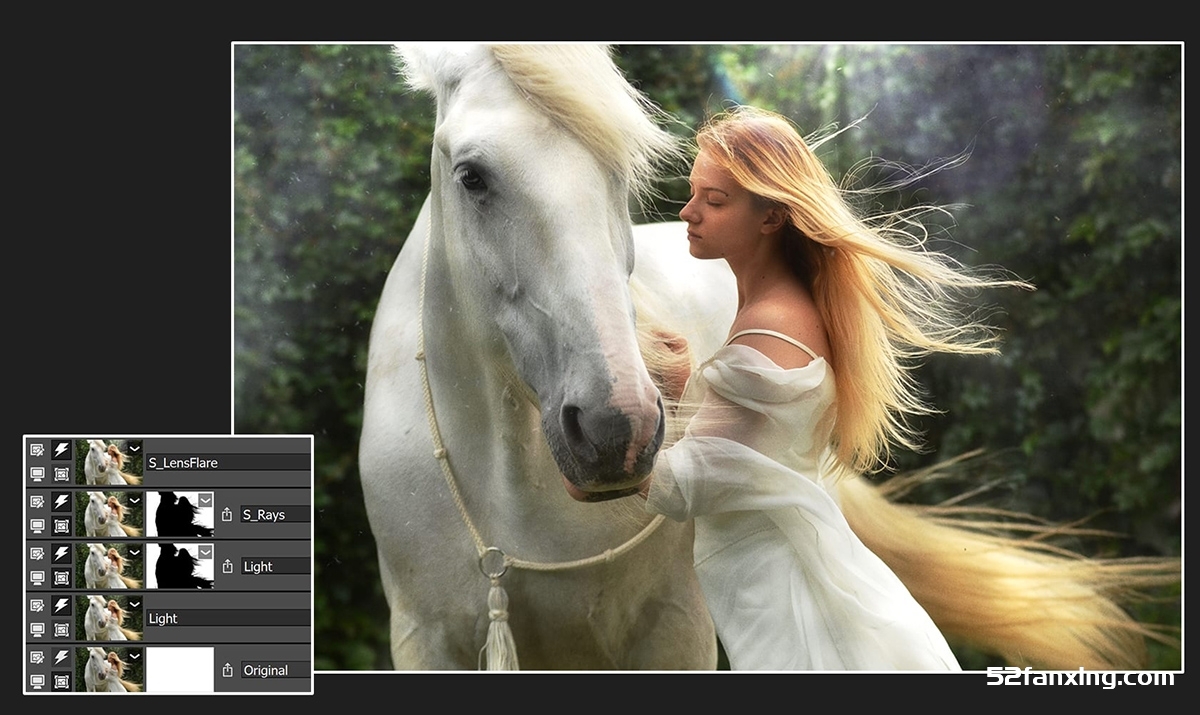Click the export icon beside S_Rays name

tap(227, 515)
